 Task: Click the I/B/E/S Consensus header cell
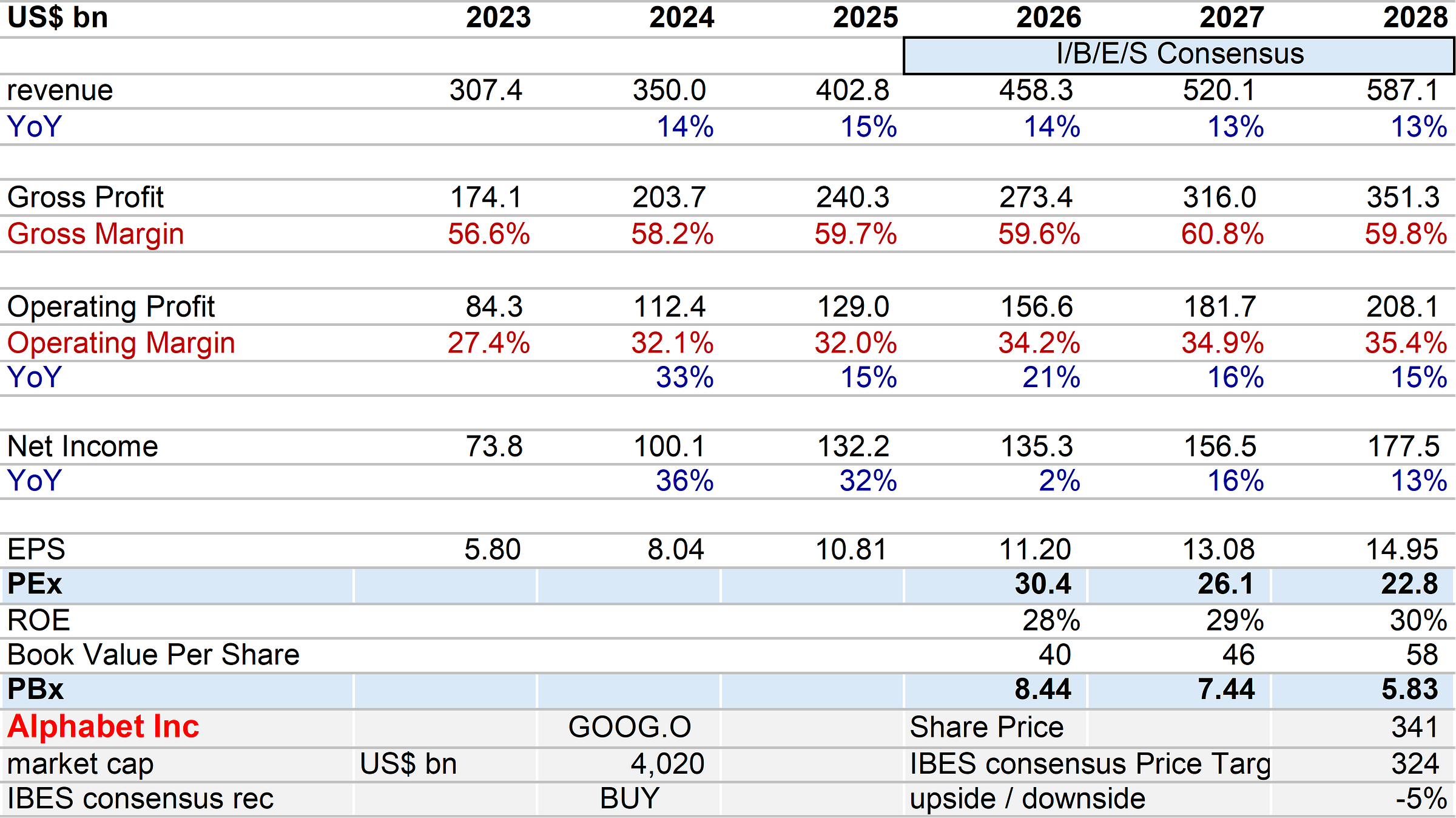[1179, 55]
